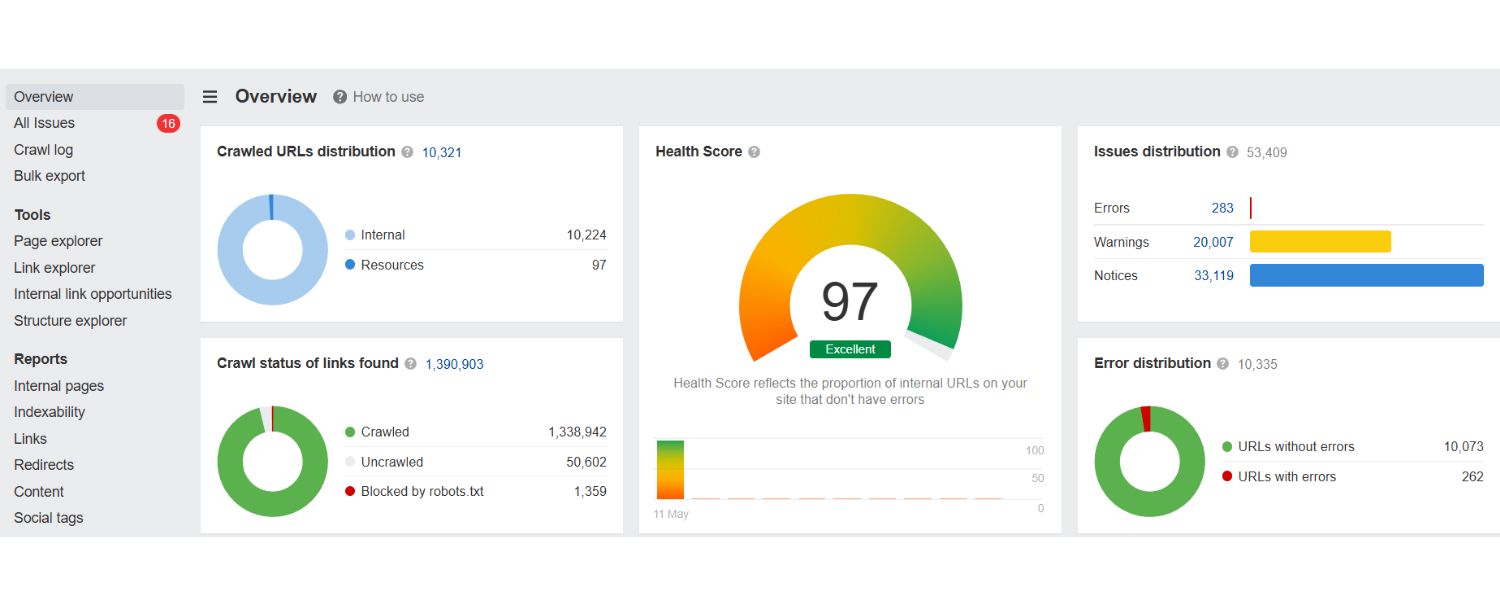Switch to the Crawl log view

(43, 149)
